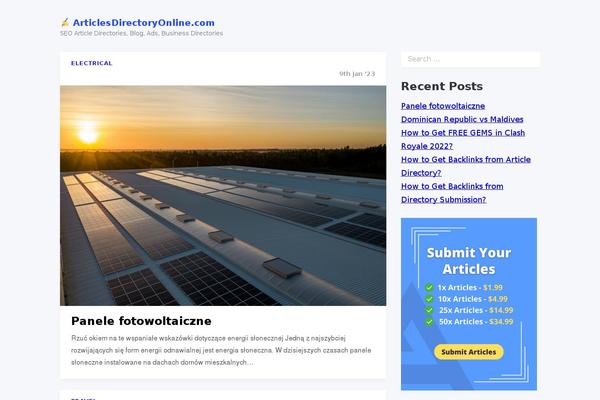Click the 25x Articles - $14.99 green checkmark
The height and width of the screenshot is (400, 600).
pyautogui.click(x=429, y=310)
